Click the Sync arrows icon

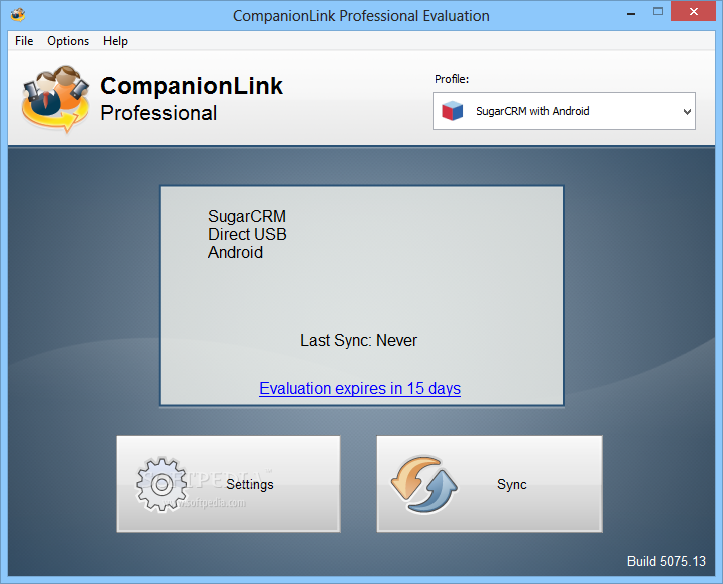coord(424,484)
